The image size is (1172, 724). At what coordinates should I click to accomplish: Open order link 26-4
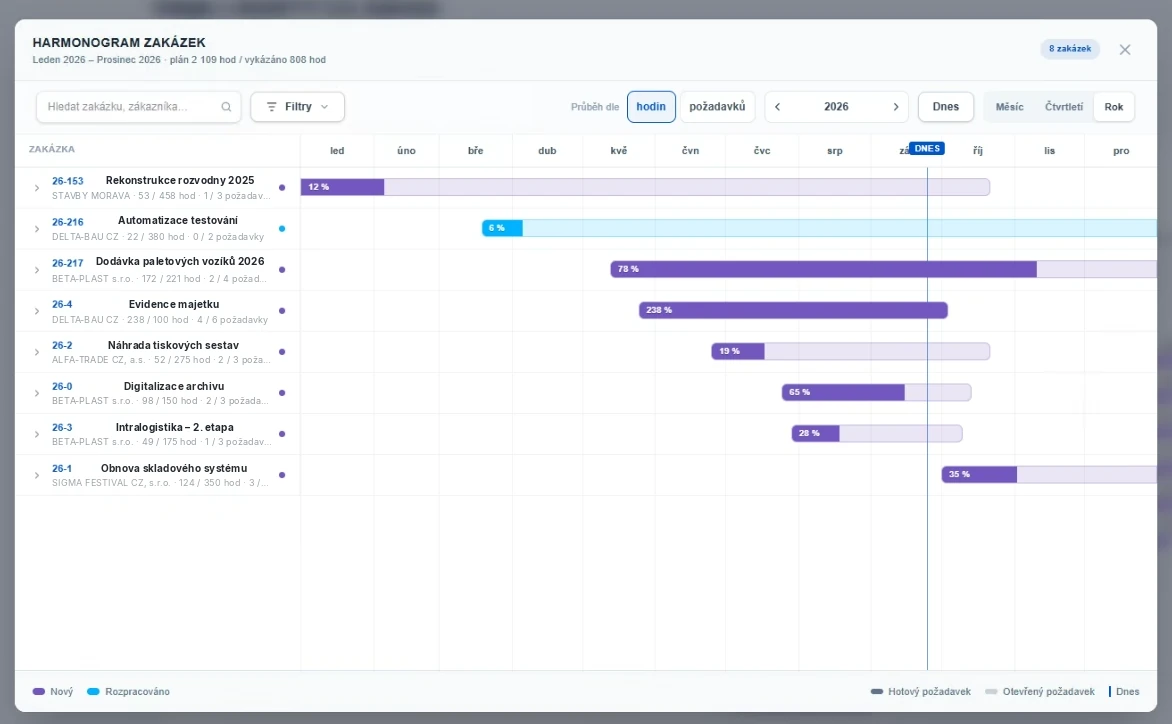click(62, 304)
